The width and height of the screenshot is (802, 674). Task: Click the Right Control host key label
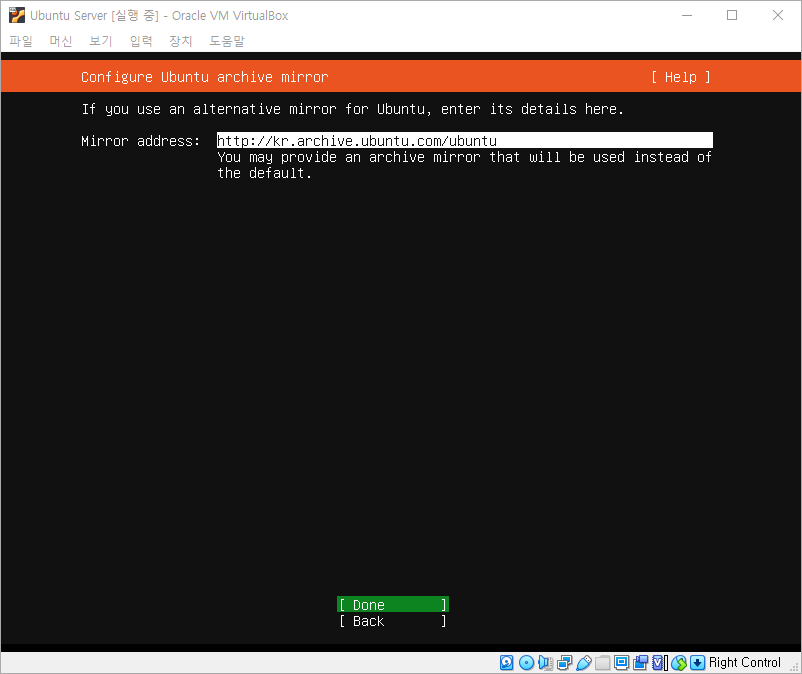coord(744,662)
